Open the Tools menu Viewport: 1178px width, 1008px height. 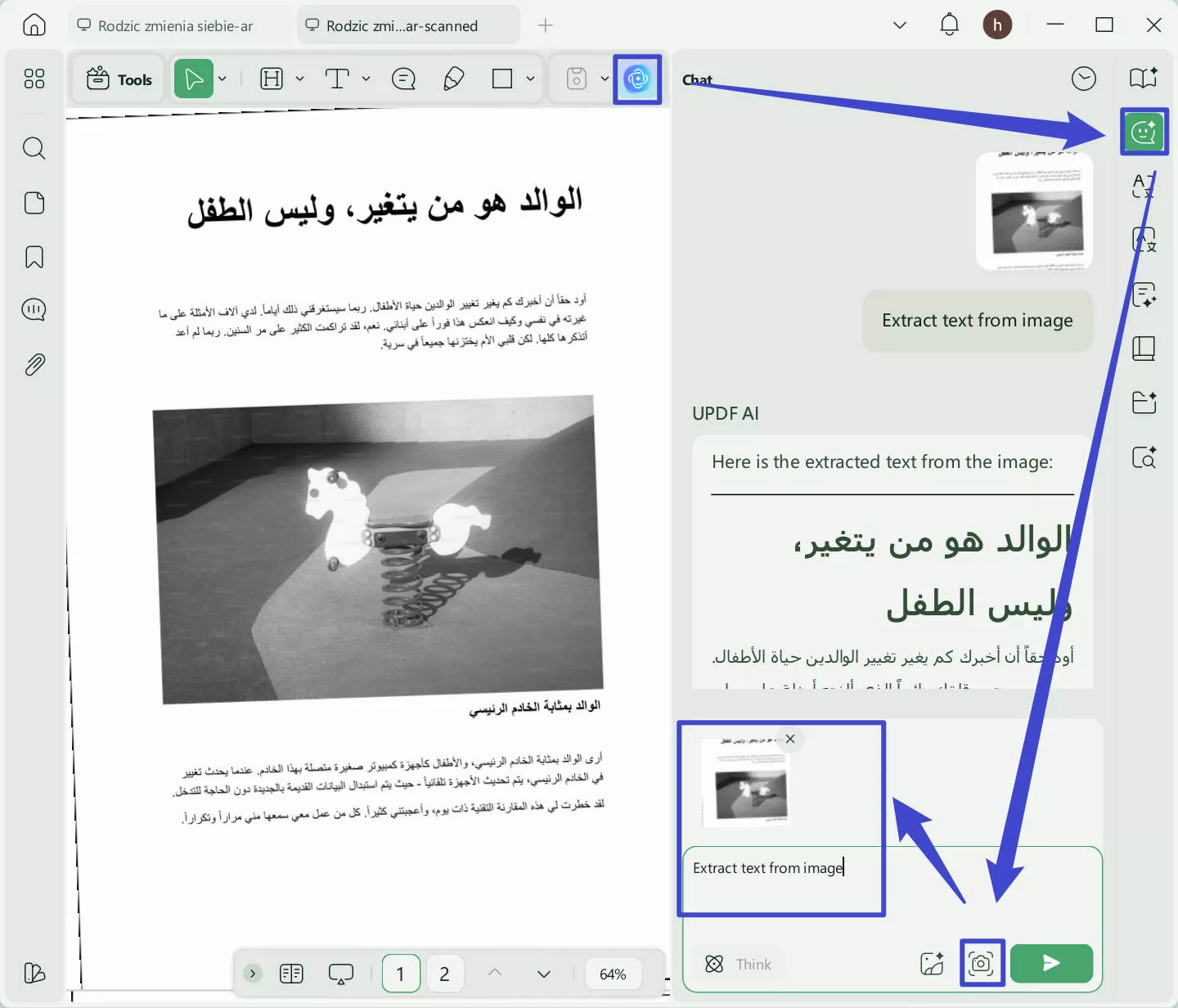118,79
